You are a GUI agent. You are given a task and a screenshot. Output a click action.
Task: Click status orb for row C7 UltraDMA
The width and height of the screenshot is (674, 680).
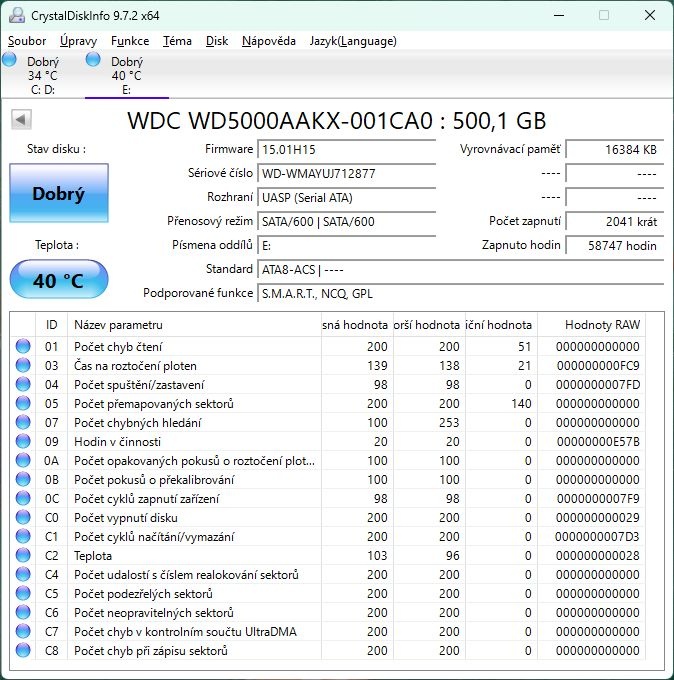[x=23, y=631]
